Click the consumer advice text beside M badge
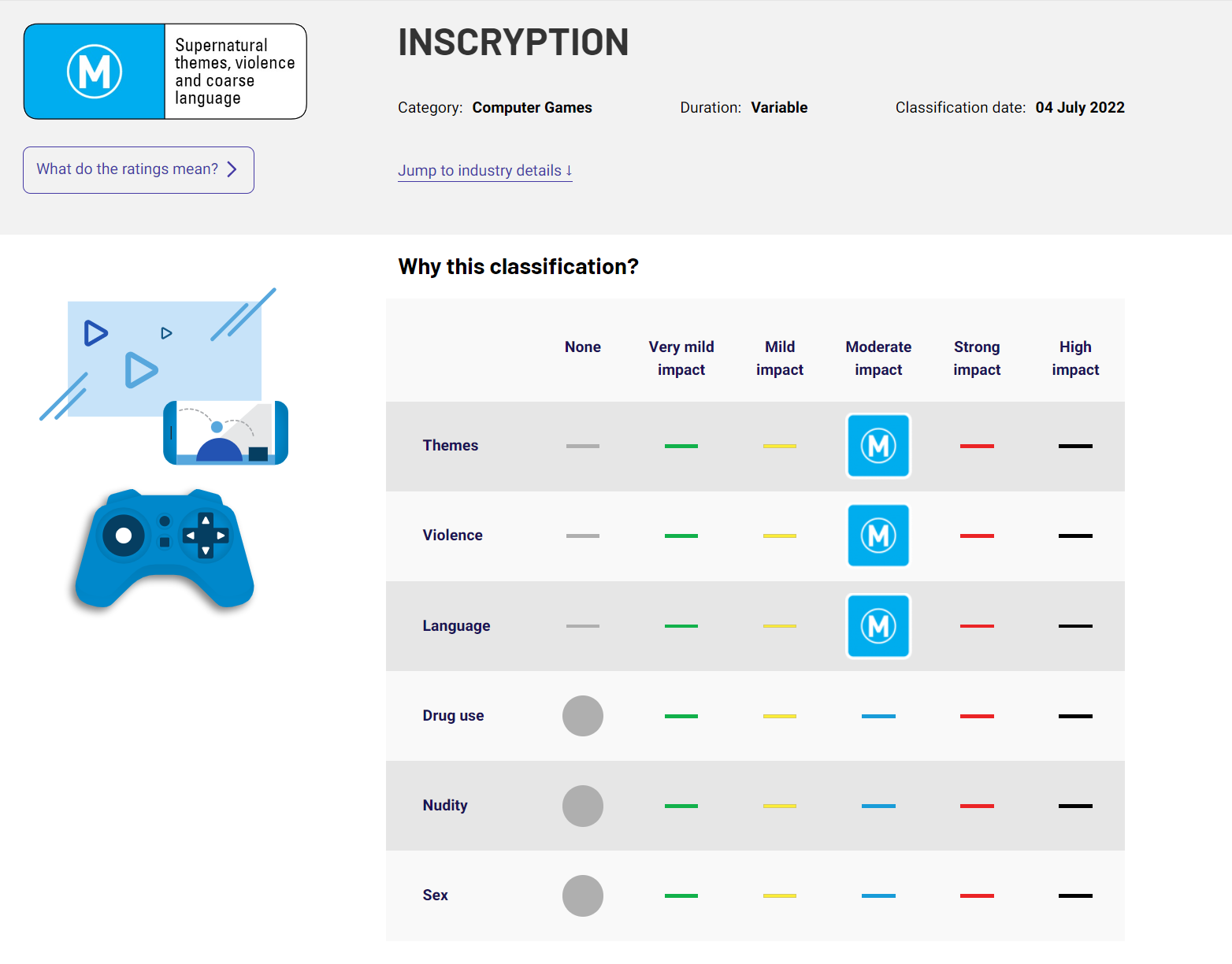 235,72
